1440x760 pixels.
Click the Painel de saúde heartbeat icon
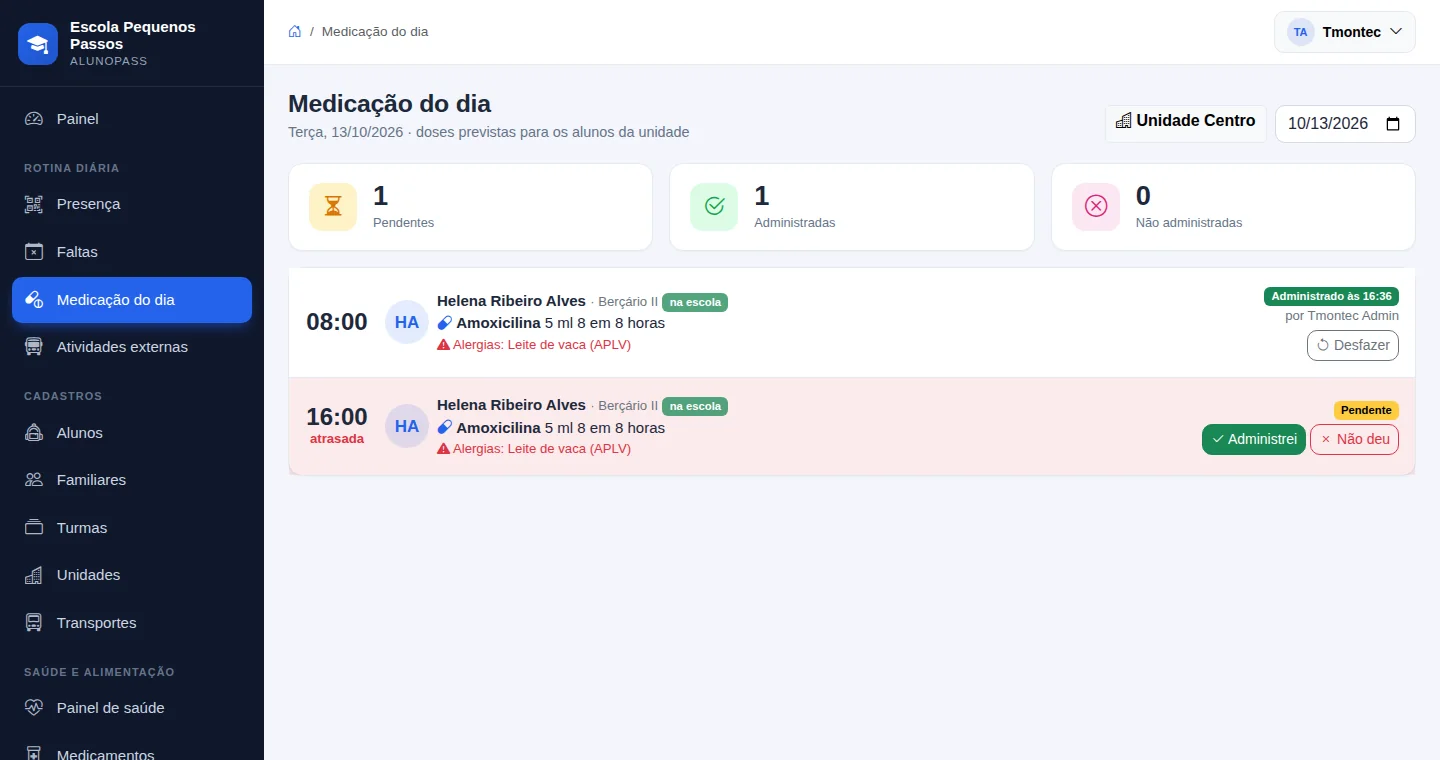coord(34,708)
